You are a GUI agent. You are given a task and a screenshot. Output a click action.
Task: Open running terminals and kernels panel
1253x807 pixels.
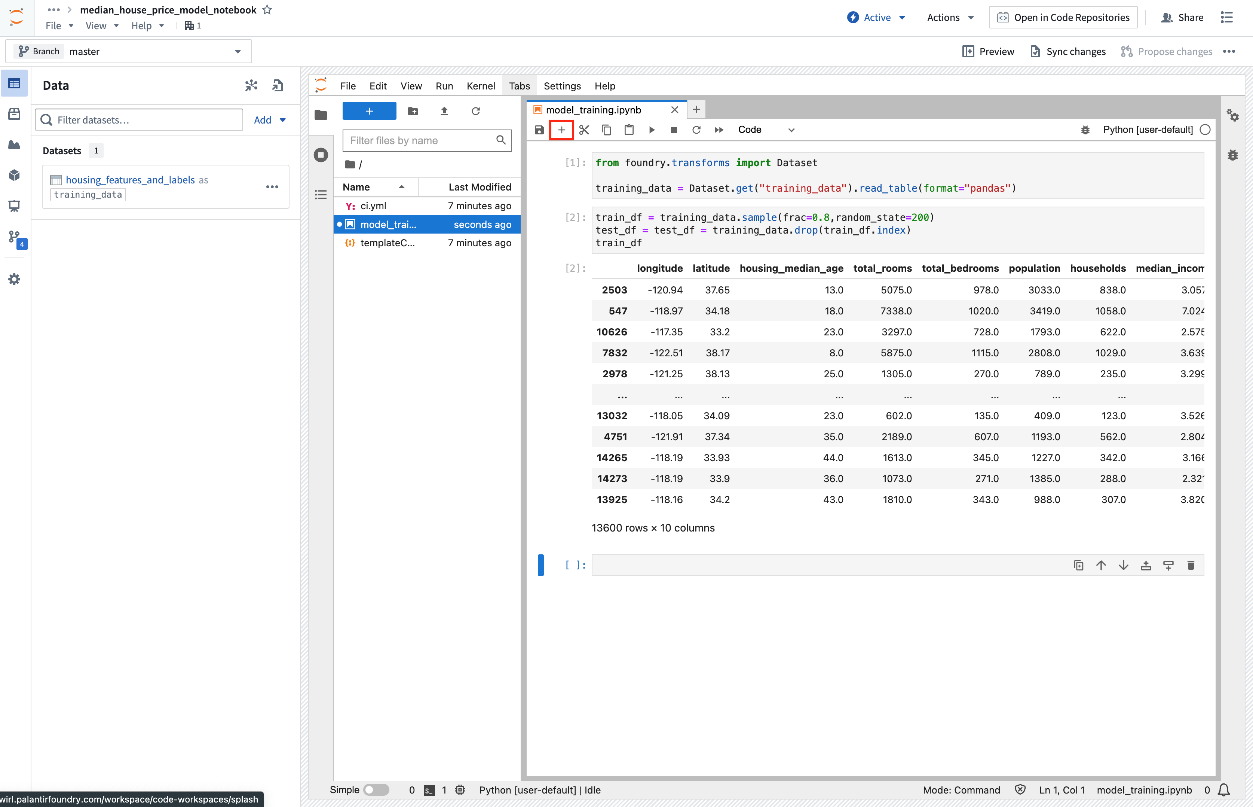[321, 154]
